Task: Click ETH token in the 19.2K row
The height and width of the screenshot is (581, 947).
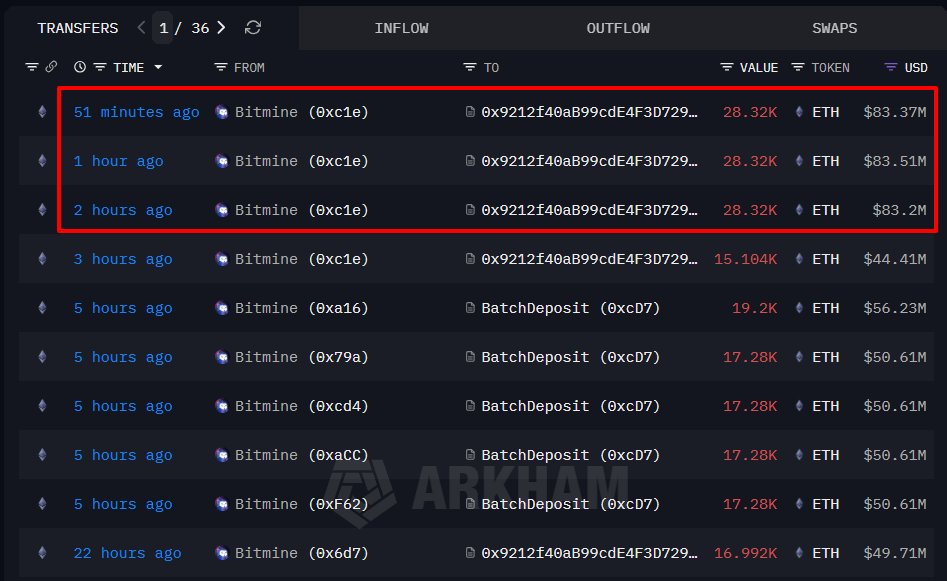Action: 826,308
